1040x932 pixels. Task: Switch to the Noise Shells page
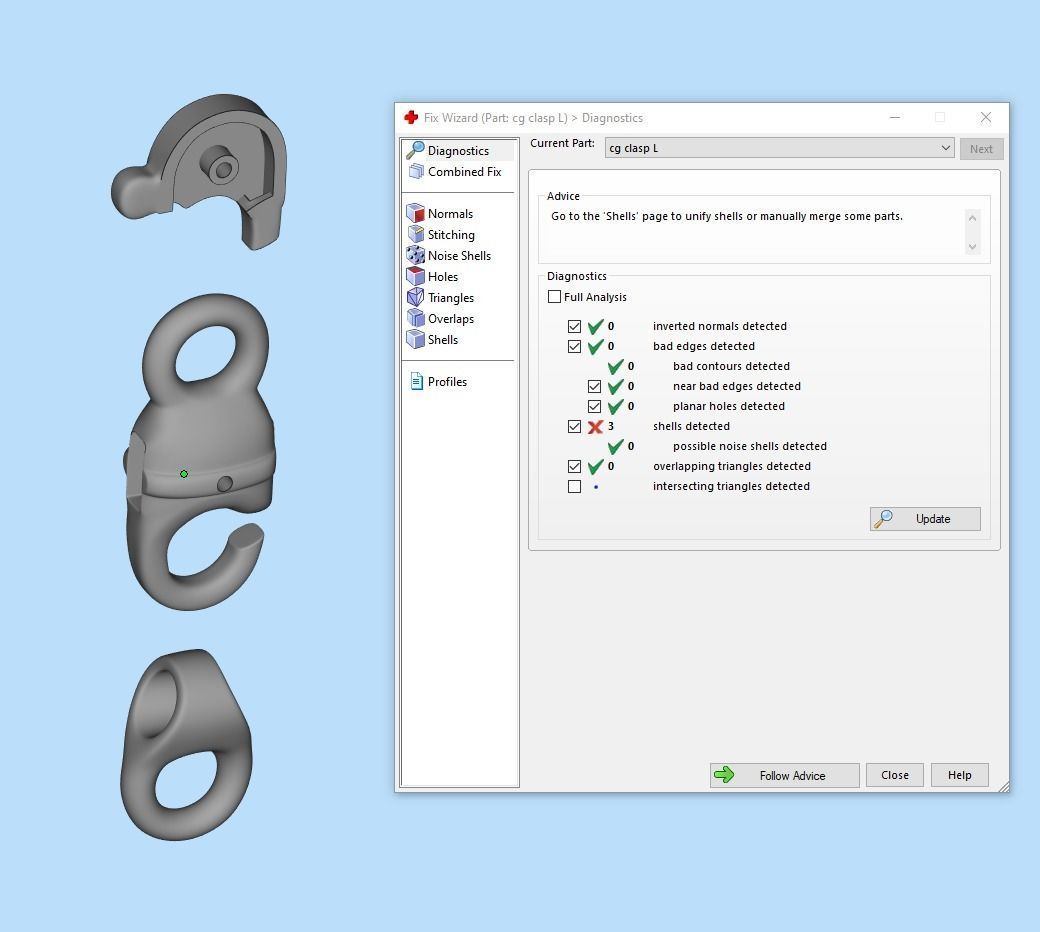coord(459,256)
